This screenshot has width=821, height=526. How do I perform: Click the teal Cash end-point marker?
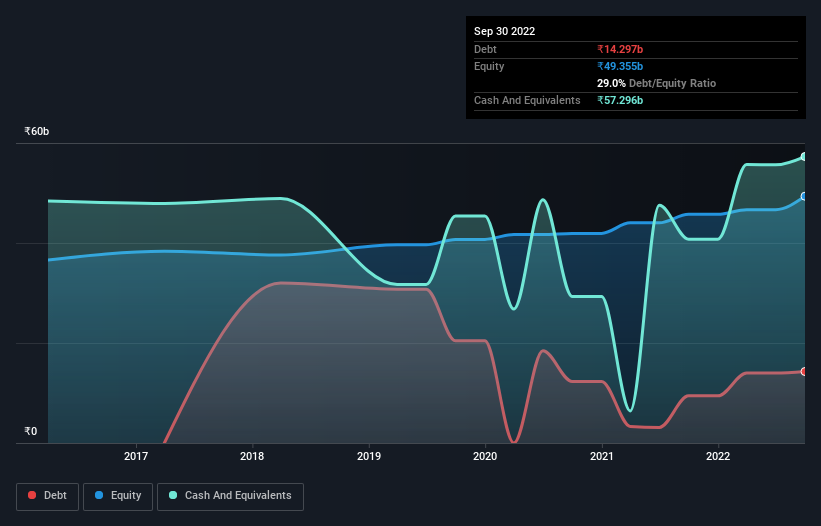coord(804,156)
